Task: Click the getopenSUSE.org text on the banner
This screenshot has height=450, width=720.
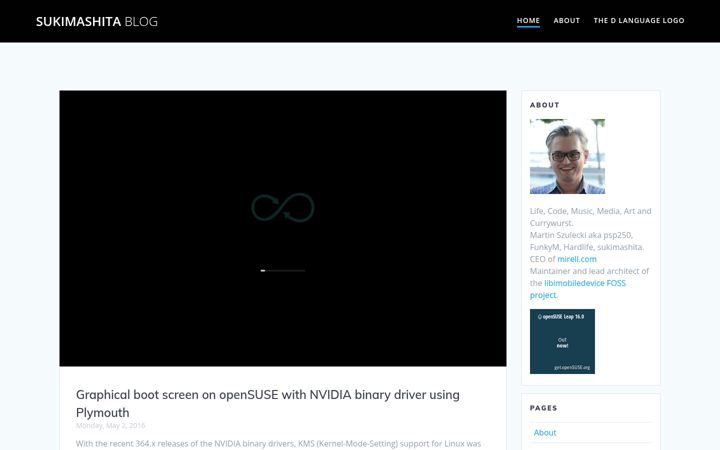Action: (572, 367)
